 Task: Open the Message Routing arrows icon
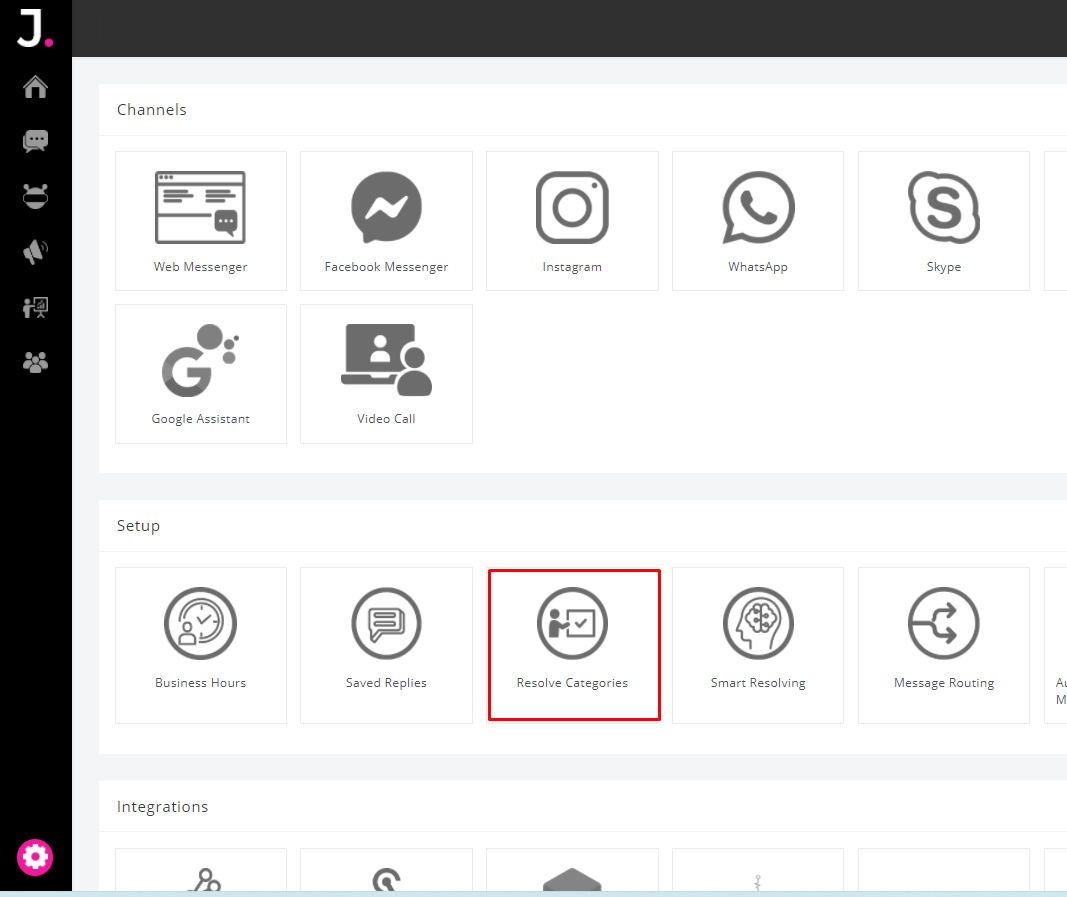944,623
